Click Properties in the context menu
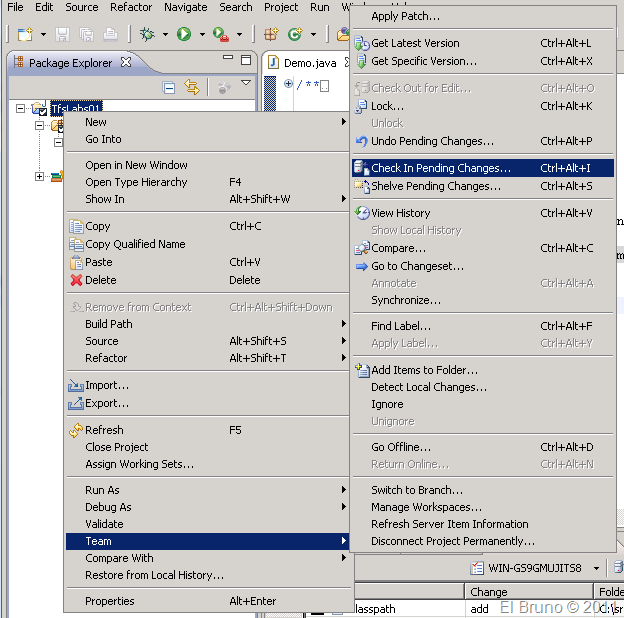This screenshot has height=618, width=624. tap(110, 601)
